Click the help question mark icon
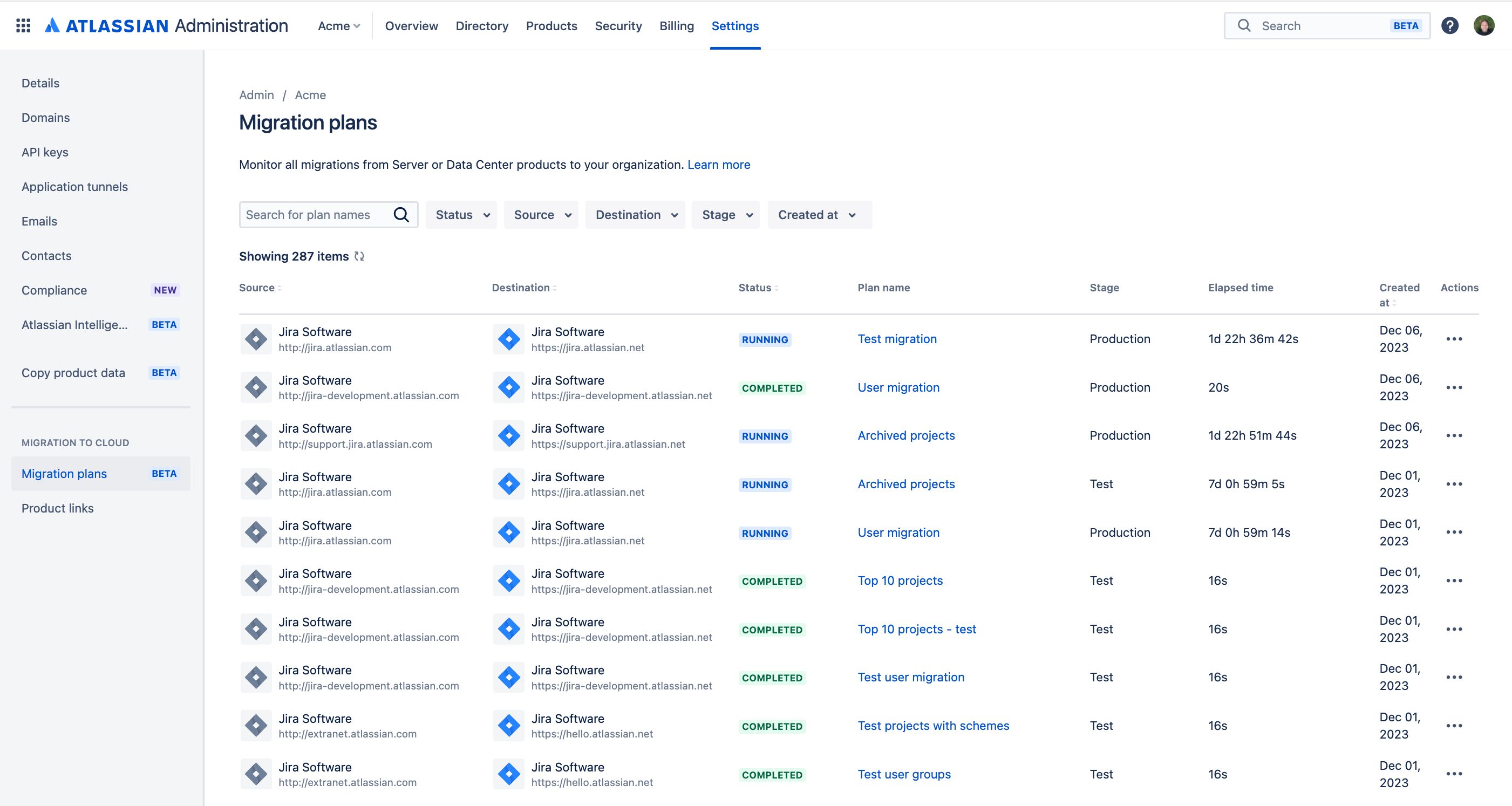Viewport: 1512px width, 806px height. click(x=1450, y=25)
